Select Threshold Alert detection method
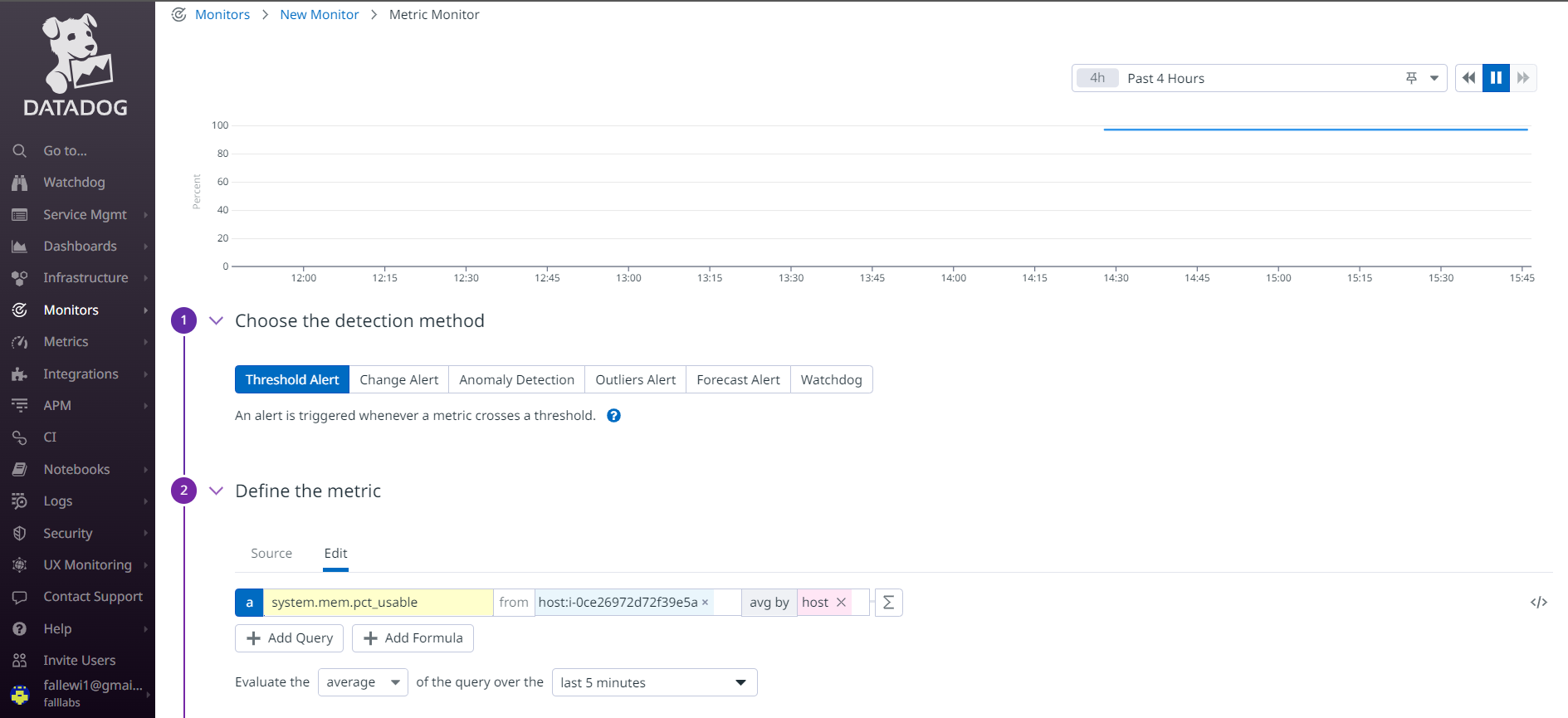 click(x=292, y=379)
